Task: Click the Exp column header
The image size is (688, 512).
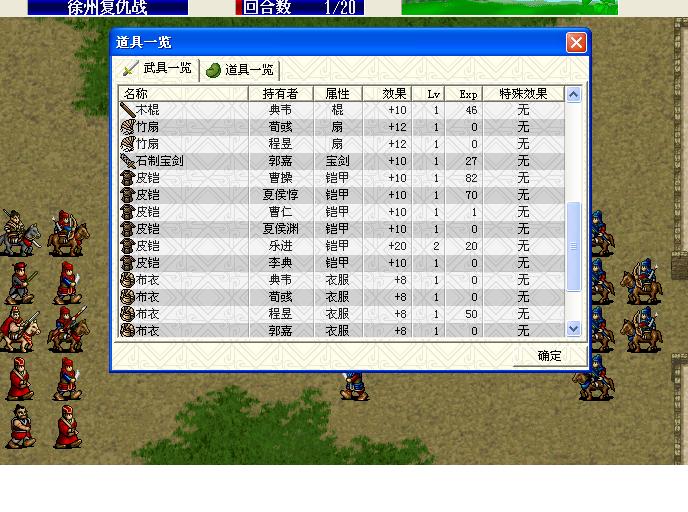Action: pos(464,93)
